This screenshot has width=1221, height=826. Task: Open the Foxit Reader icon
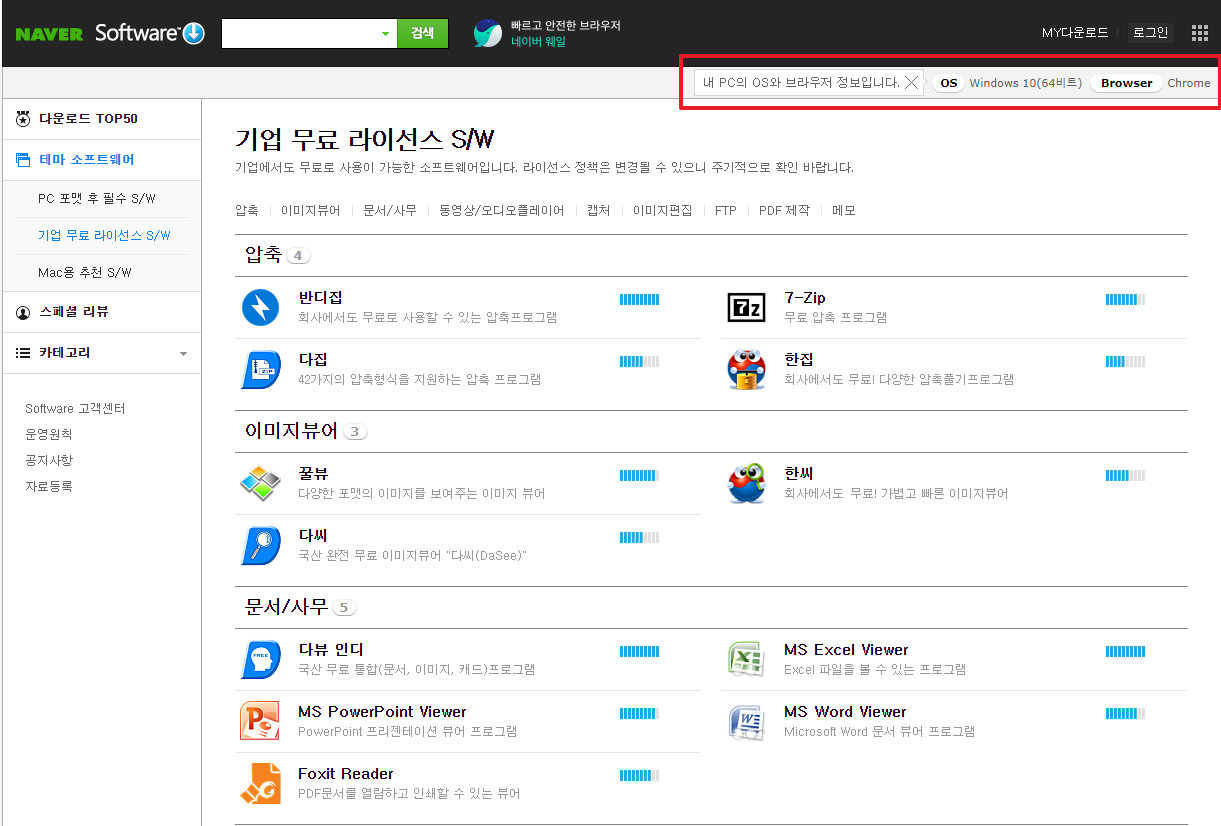pos(261,783)
